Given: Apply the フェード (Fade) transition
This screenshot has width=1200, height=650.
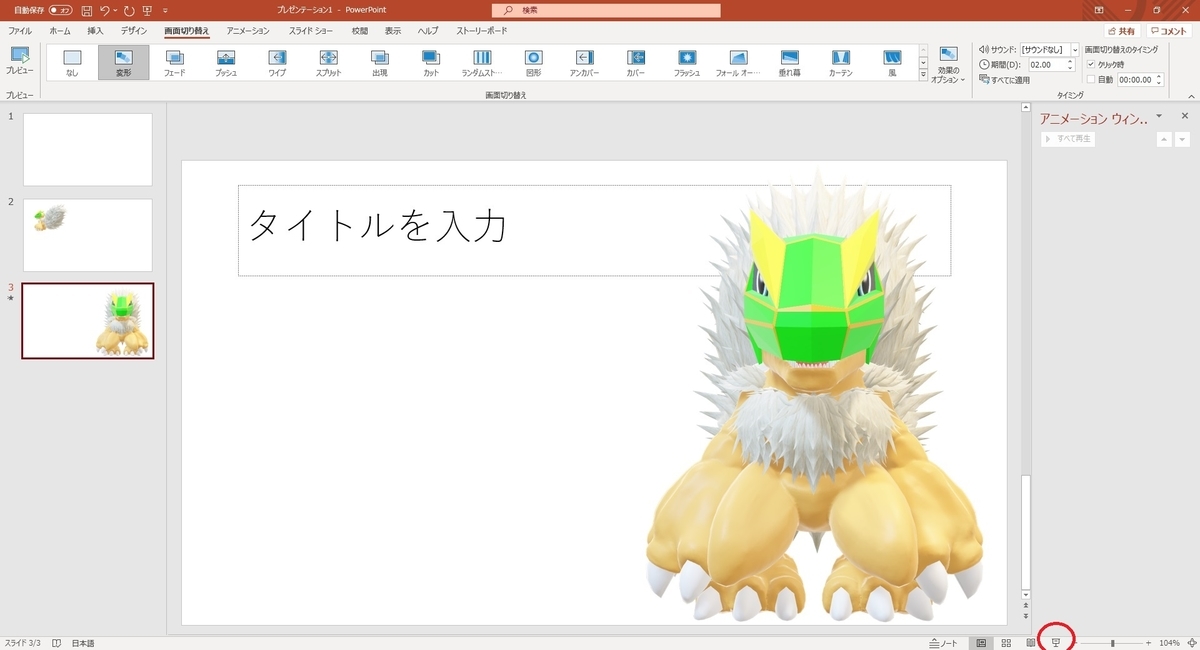Looking at the screenshot, I should pos(175,62).
